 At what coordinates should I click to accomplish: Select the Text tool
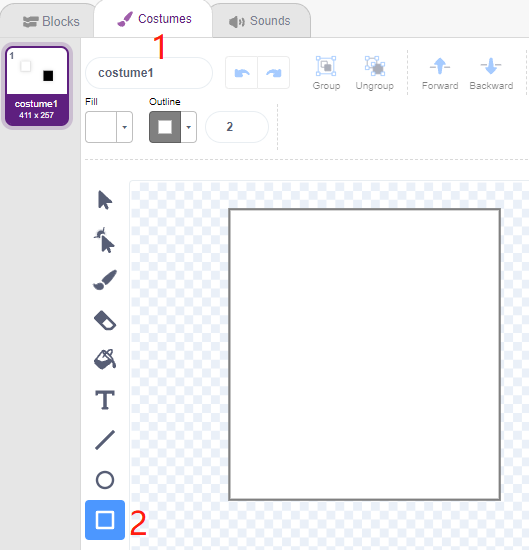click(105, 400)
